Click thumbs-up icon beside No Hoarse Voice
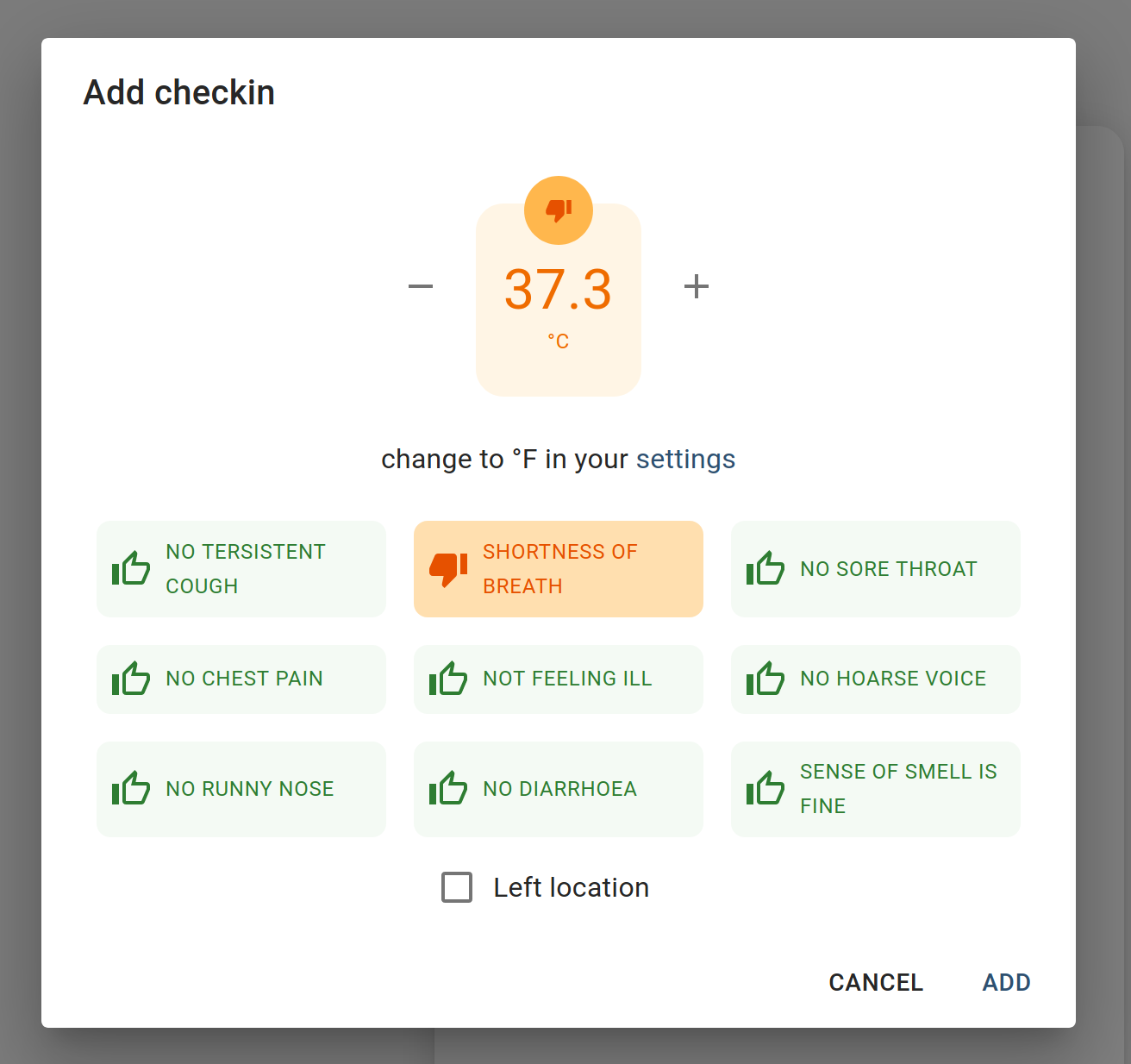Viewport: 1131px width, 1064px height. (x=765, y=679)
